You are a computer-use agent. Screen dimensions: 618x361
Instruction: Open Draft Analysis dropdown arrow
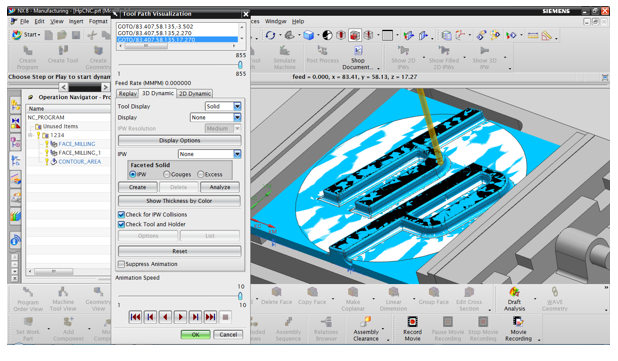coord(535,299)
